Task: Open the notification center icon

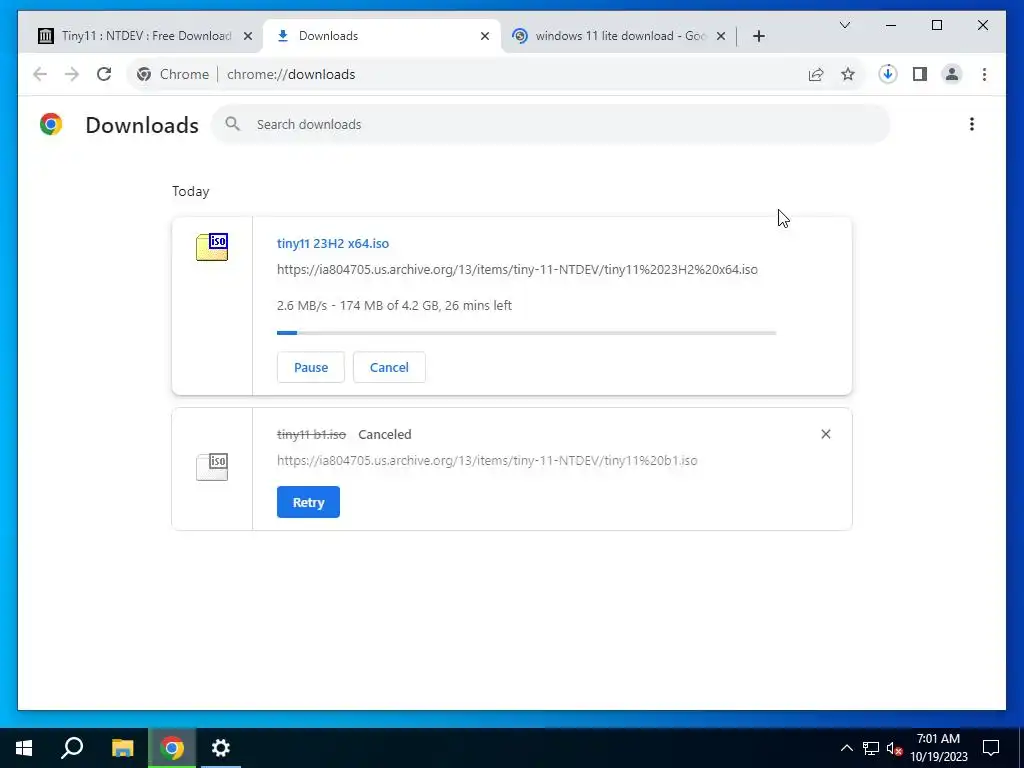Action: [991, 748]
